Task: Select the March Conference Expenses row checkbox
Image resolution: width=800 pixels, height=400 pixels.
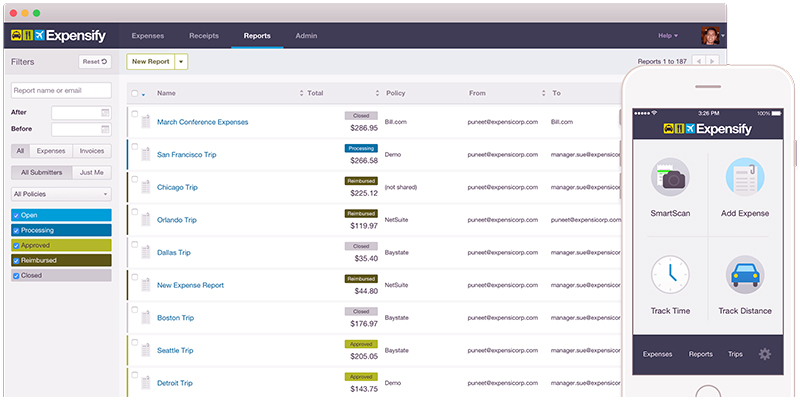Action: [x=135, y=114]
